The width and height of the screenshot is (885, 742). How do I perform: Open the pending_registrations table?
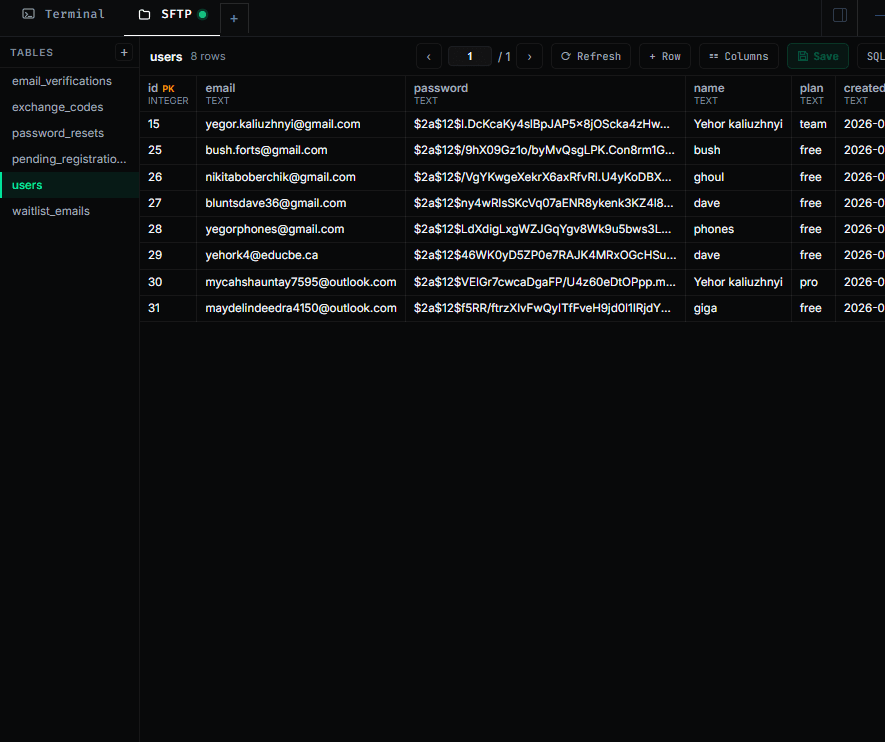pos(69,159)
